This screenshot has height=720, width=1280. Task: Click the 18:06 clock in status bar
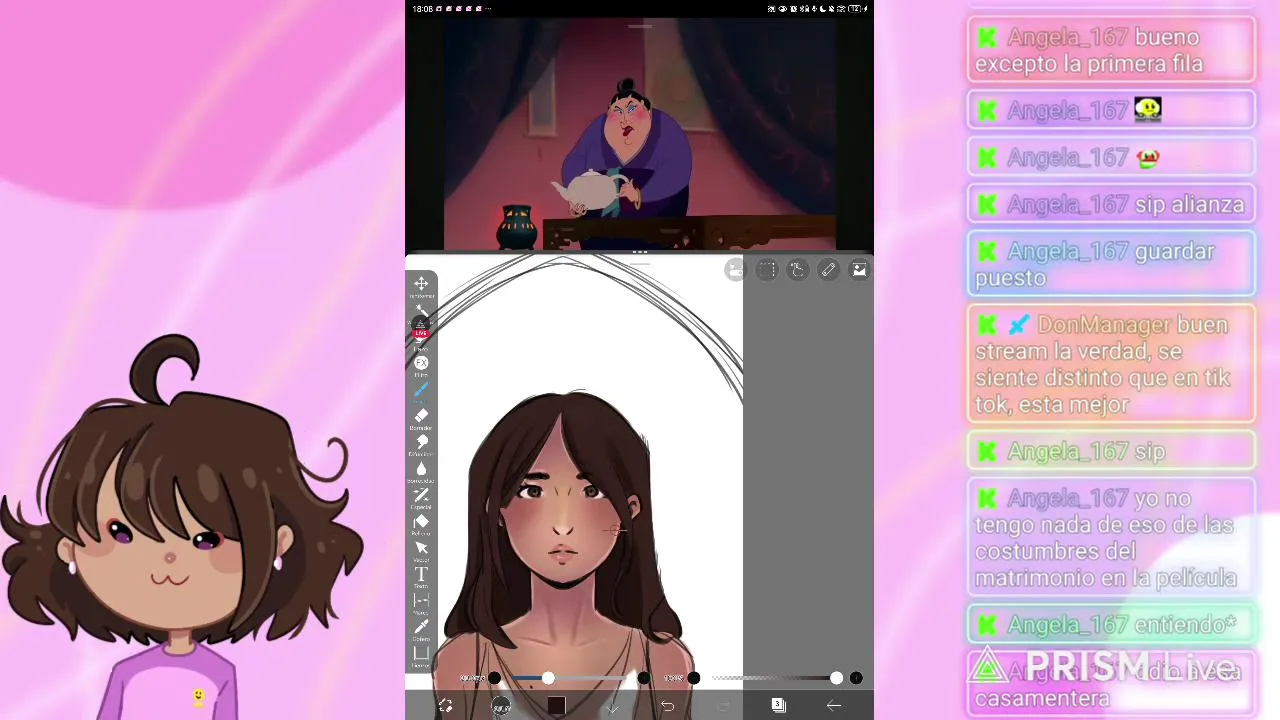[x=422, y=9]
